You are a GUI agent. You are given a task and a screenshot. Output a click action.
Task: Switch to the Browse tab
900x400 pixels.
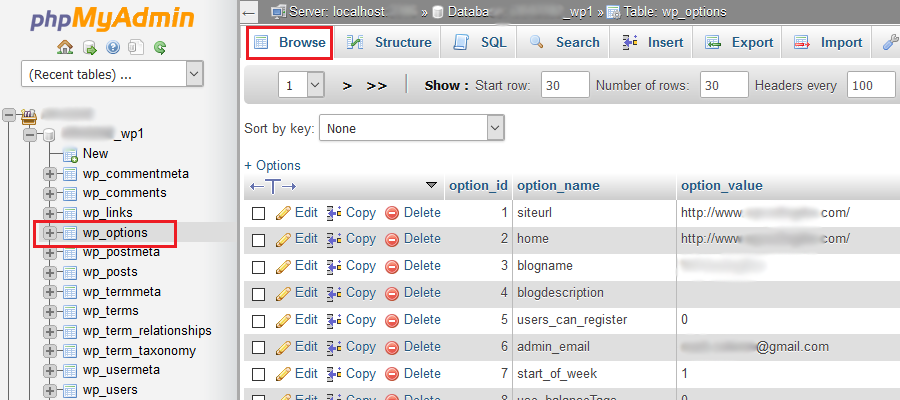[289, 42]
